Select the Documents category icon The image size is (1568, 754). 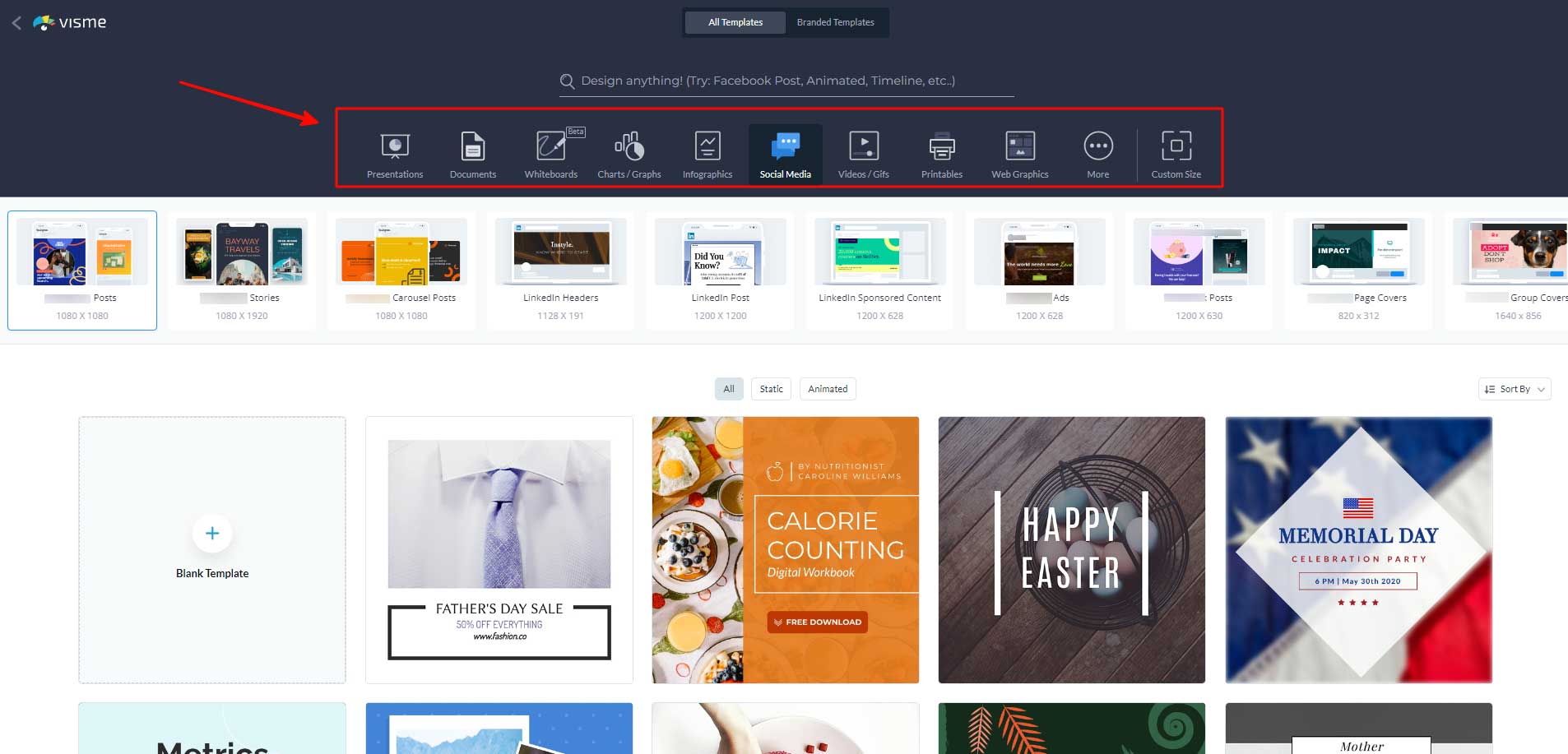(473, 154)
